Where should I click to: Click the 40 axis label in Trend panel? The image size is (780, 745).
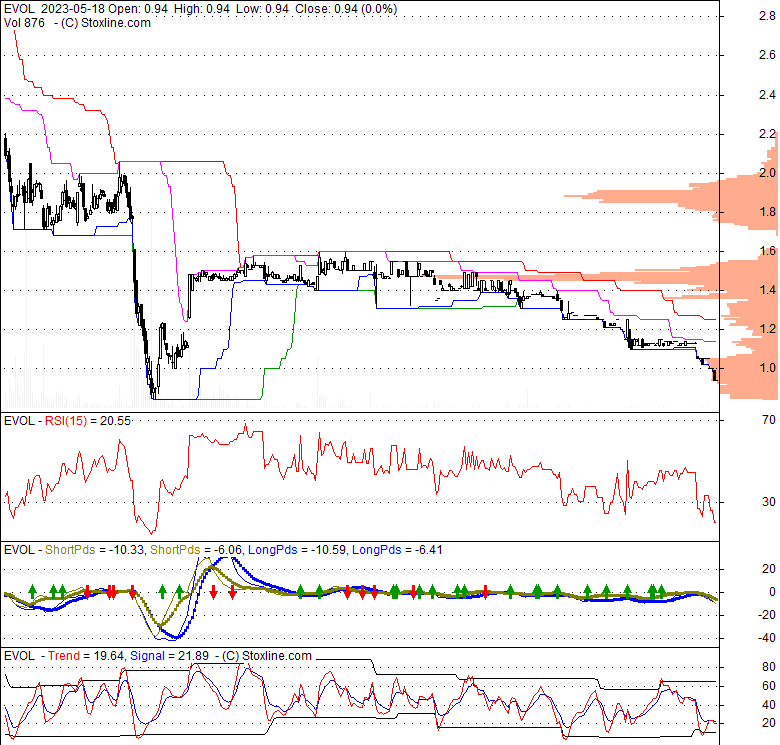pyautogui.click(x=769, y=705)
